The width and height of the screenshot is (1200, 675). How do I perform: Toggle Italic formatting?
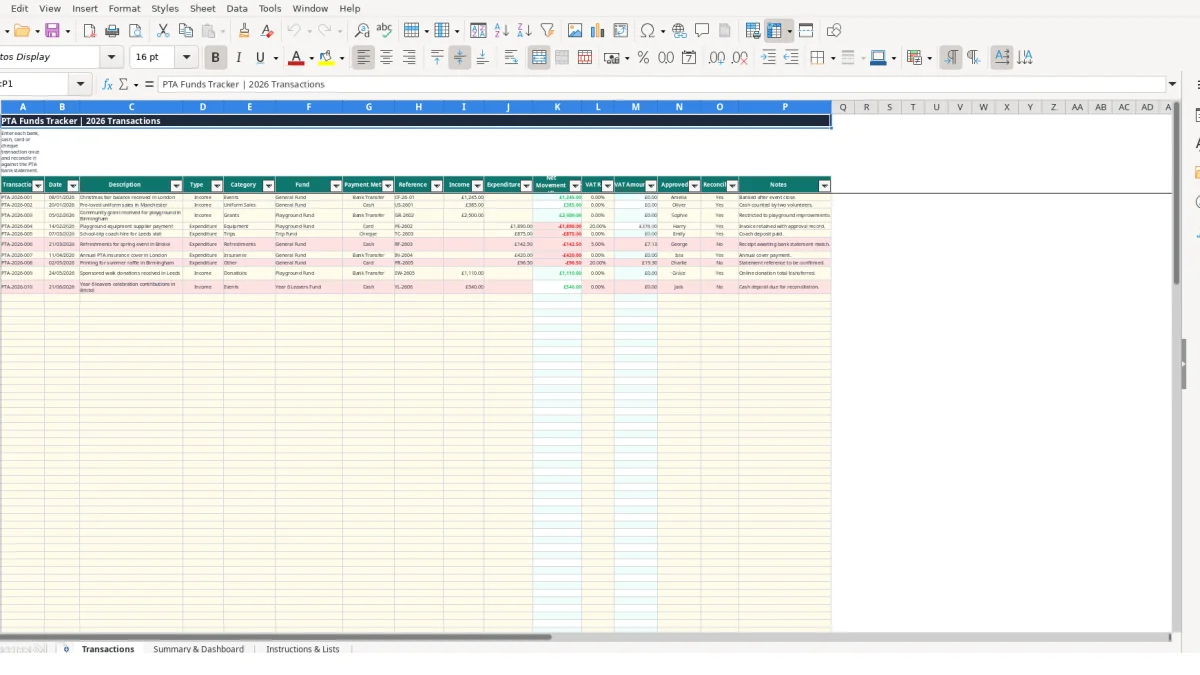click(238, 58)
